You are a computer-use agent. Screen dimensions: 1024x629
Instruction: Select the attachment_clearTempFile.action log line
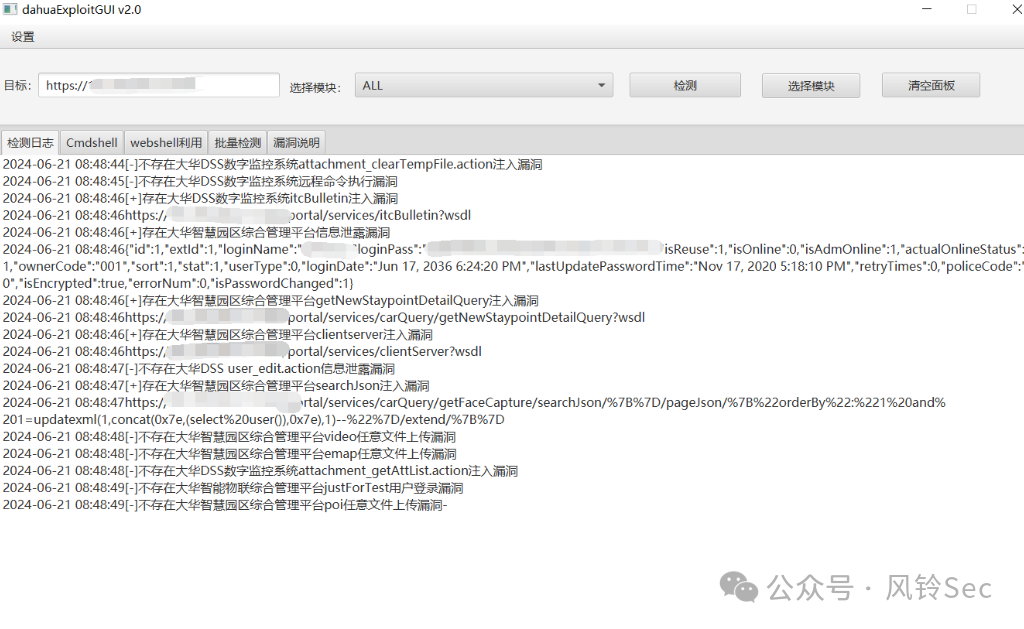point(272,165)
